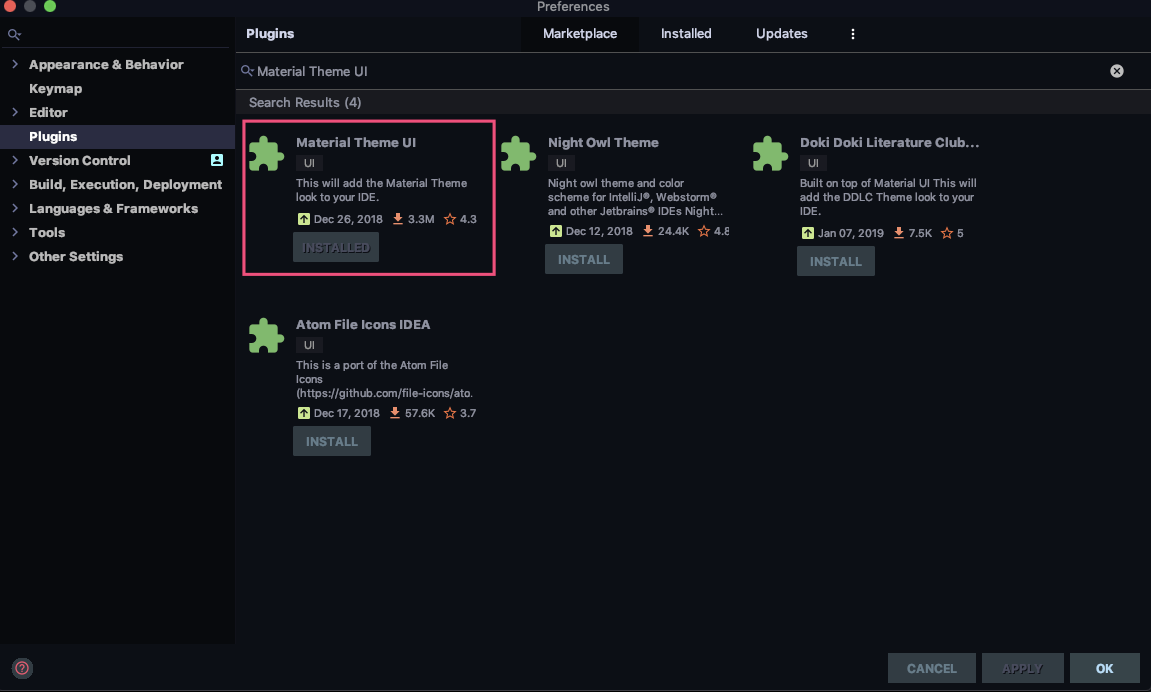Focus the settings sidebar search field
Viewport: 1151px width, 692px height.
[117, 34]
